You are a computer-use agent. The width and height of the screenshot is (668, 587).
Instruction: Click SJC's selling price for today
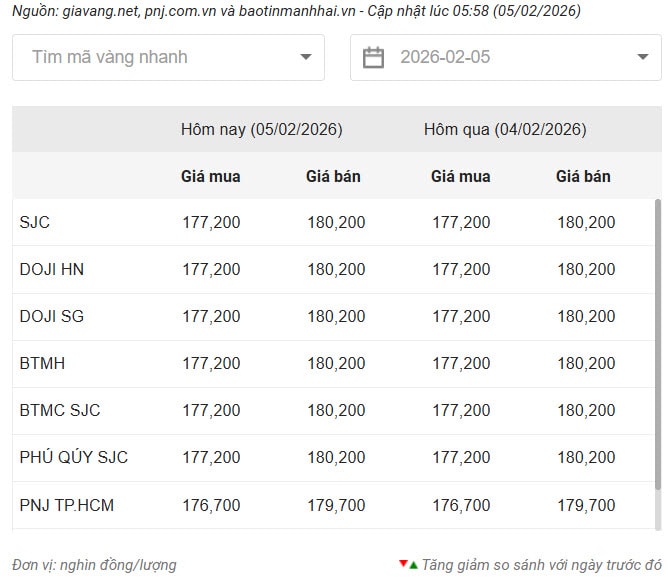point(336,222)
